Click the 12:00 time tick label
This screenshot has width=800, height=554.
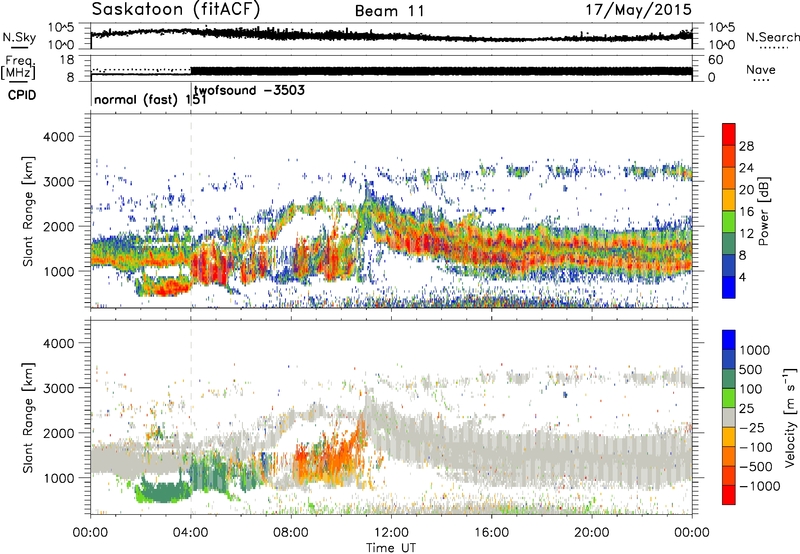pyautogui.click(x=391, y=533)
